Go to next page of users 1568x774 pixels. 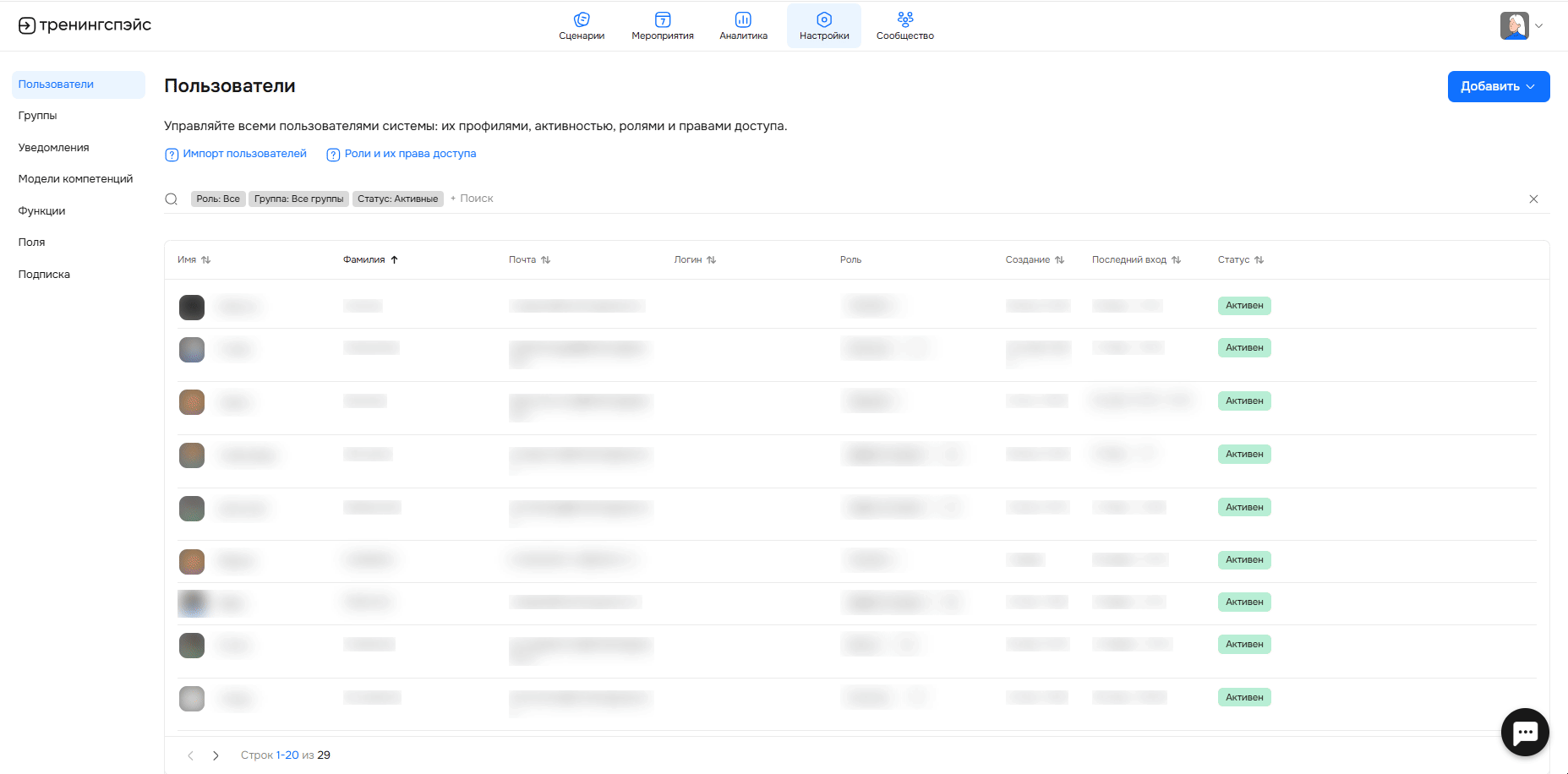click(216, 755)
